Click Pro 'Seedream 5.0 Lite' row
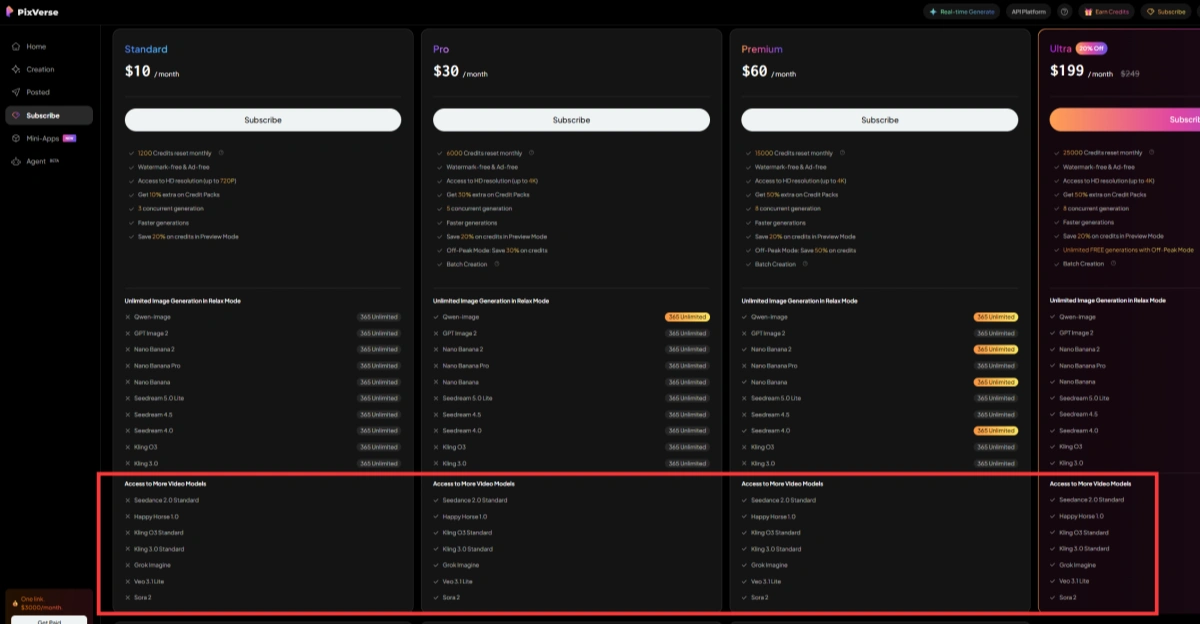Viewport: 1200px width, 624px height. point(571,398)
